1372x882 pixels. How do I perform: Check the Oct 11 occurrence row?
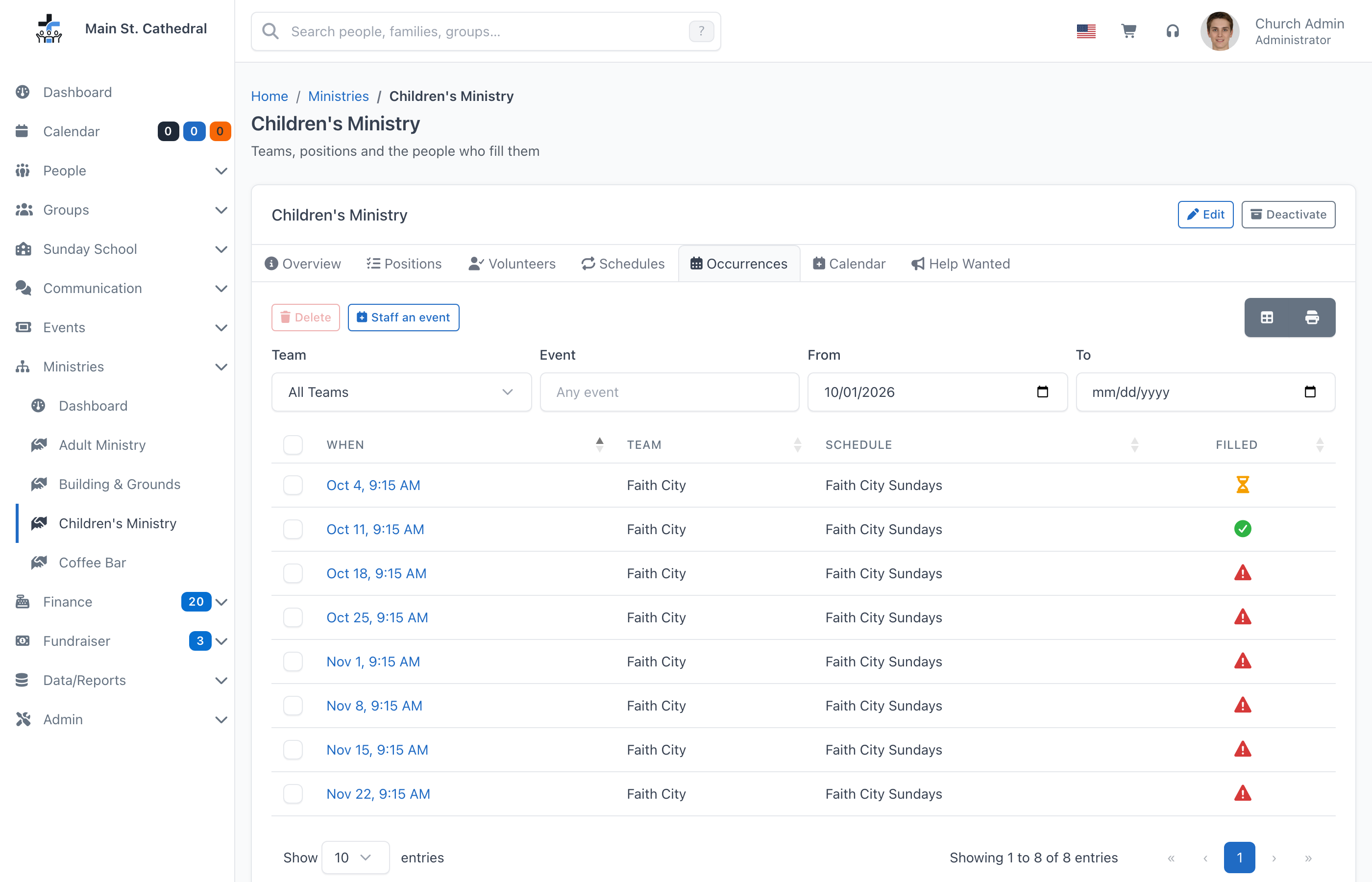click(x=293, y=529)
